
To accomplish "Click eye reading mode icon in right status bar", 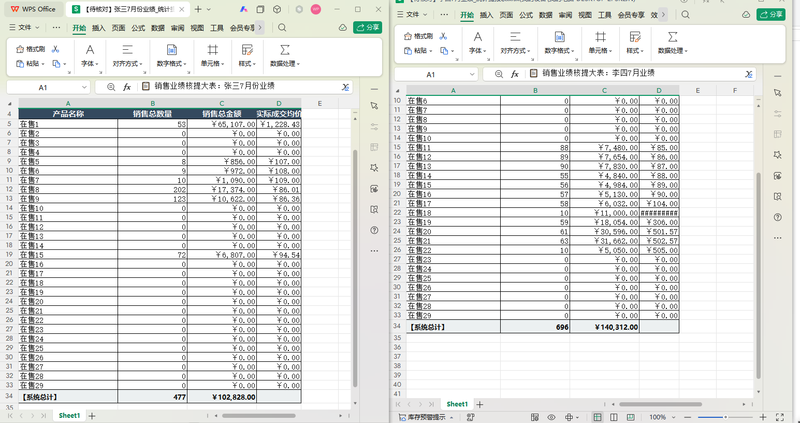I will tap(551, 417).
